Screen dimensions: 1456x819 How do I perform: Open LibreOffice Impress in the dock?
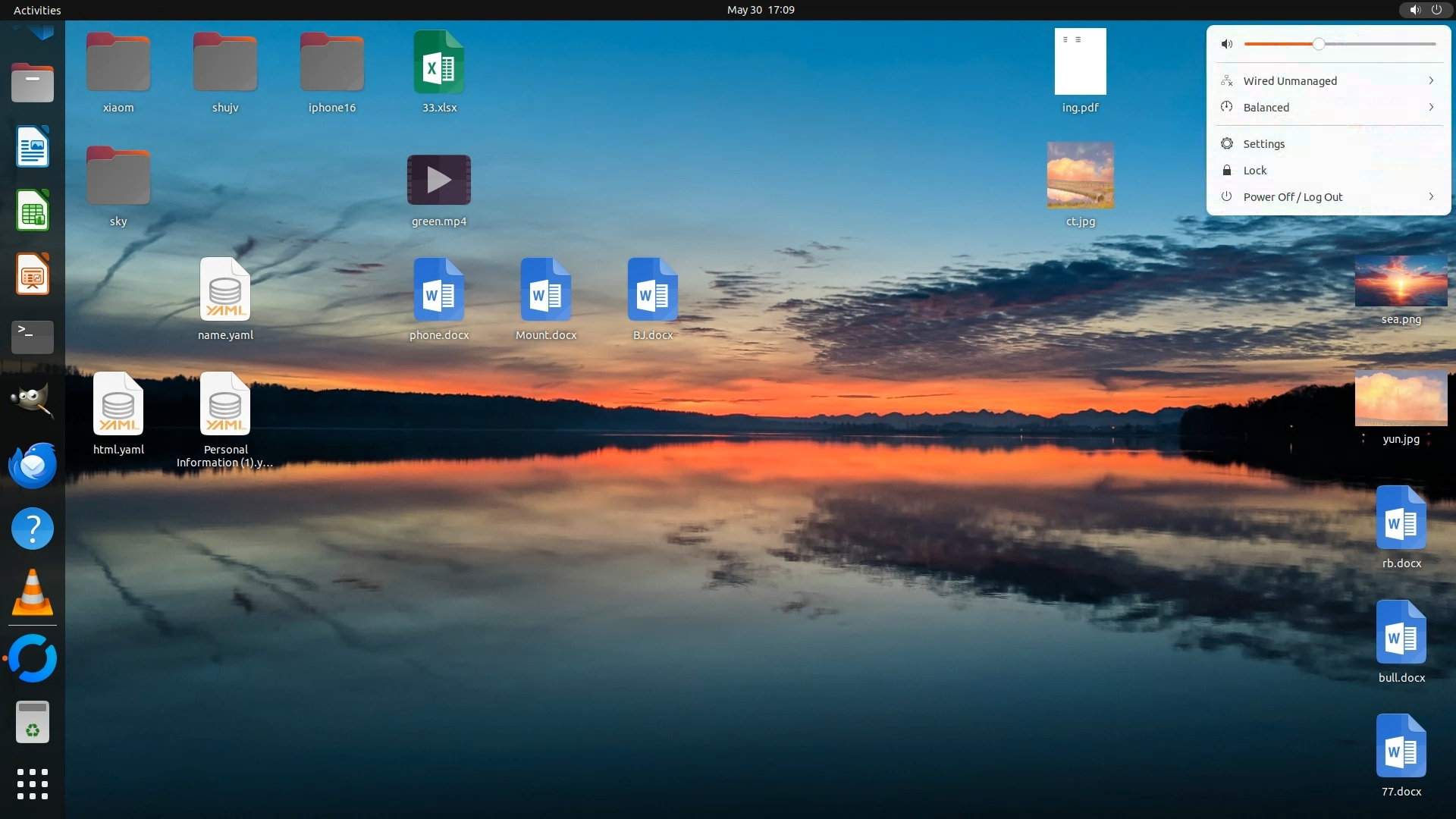click(33, 275)
